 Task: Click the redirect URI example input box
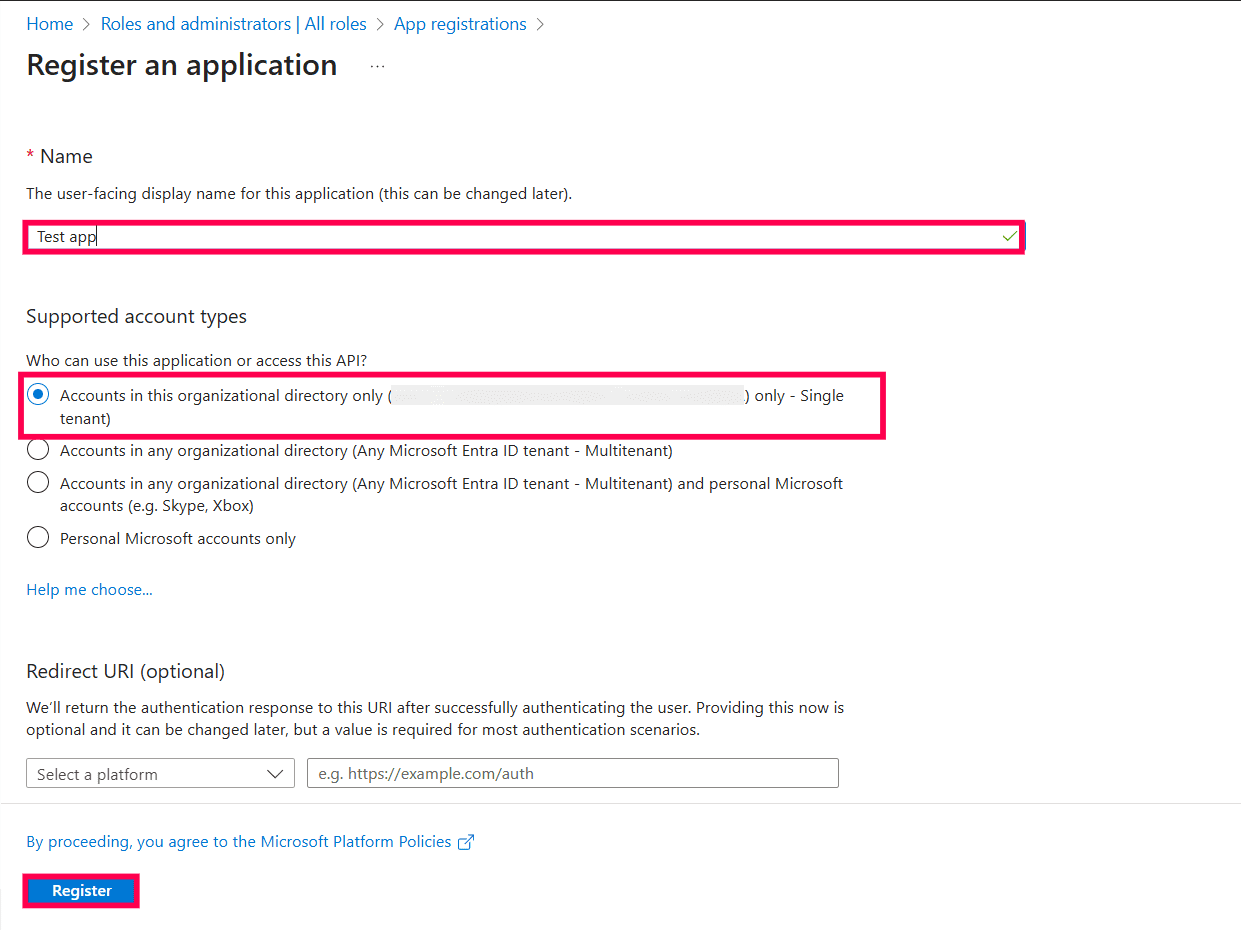click(572, 773)
